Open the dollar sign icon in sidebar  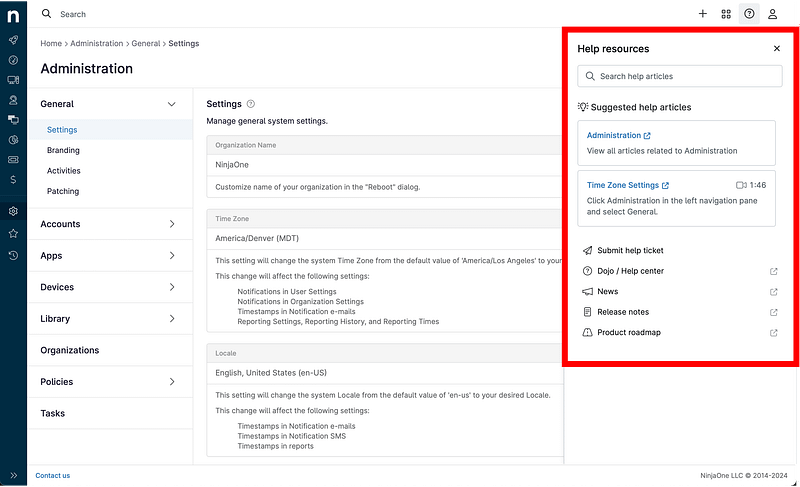click(13, 180)
